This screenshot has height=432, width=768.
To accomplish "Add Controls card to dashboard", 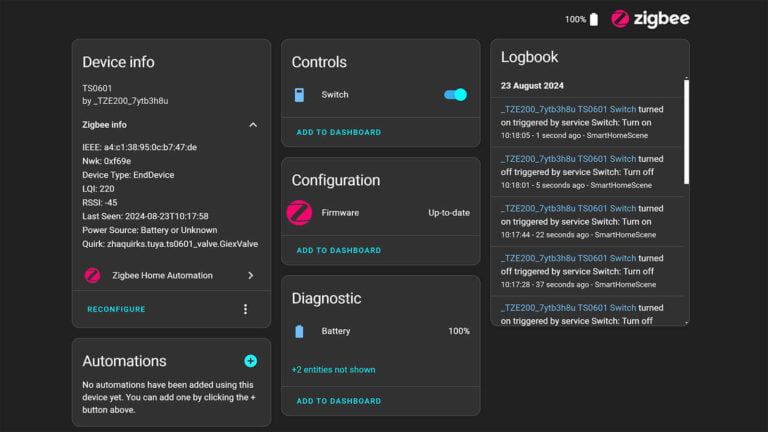I will tap(338, 132).
